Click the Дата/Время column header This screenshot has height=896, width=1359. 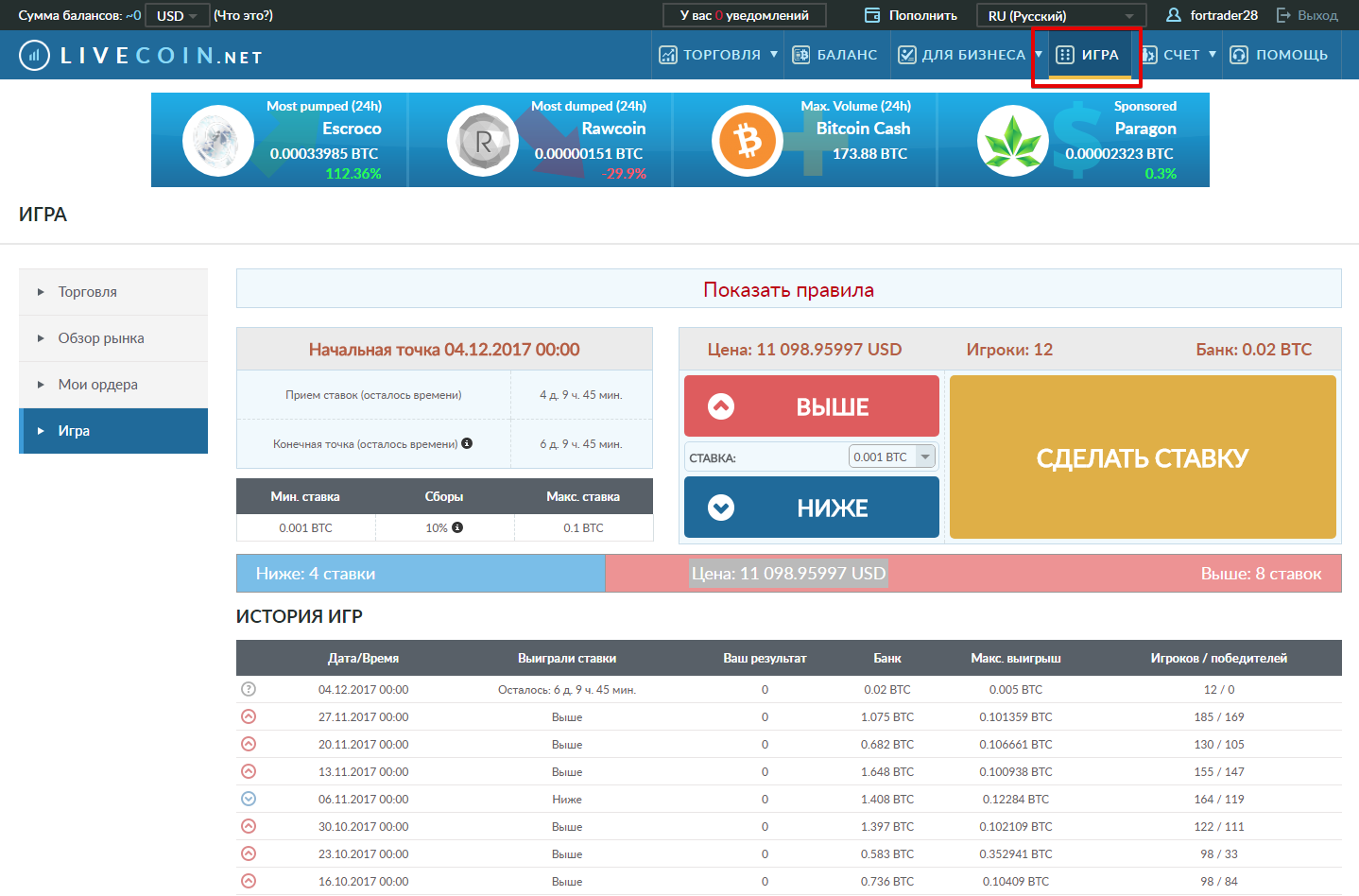364,658
